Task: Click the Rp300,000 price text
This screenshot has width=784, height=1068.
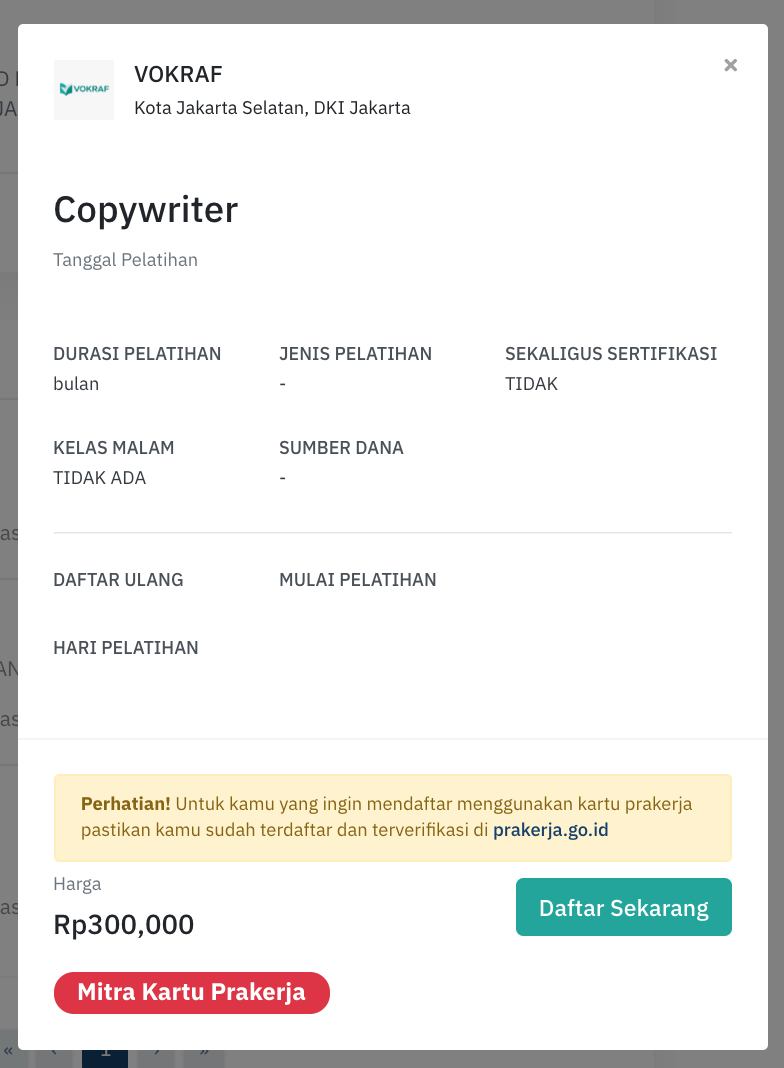Action: click(x=124, y=924)
